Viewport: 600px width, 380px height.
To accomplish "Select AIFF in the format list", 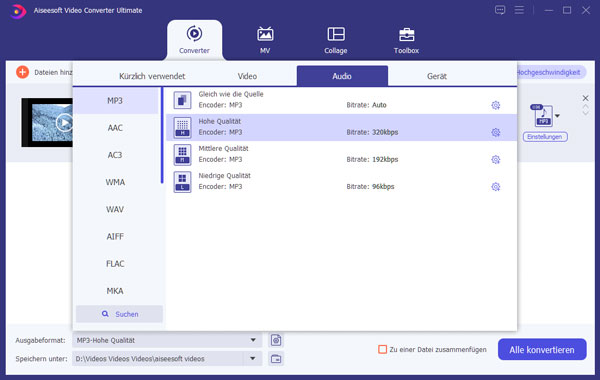I will pos(115,236).
